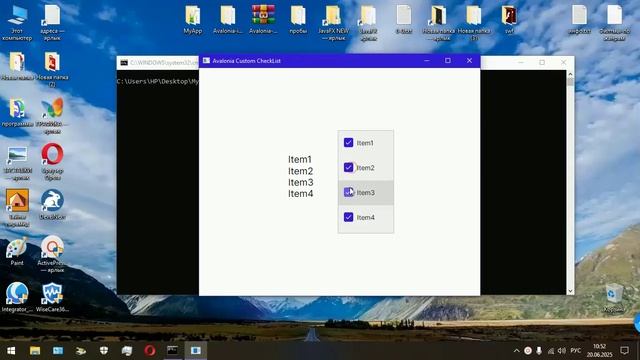The image size is (640, 360).
Task: Click the Avalonia window title bar icon
Action: click(x=206, y=60)
